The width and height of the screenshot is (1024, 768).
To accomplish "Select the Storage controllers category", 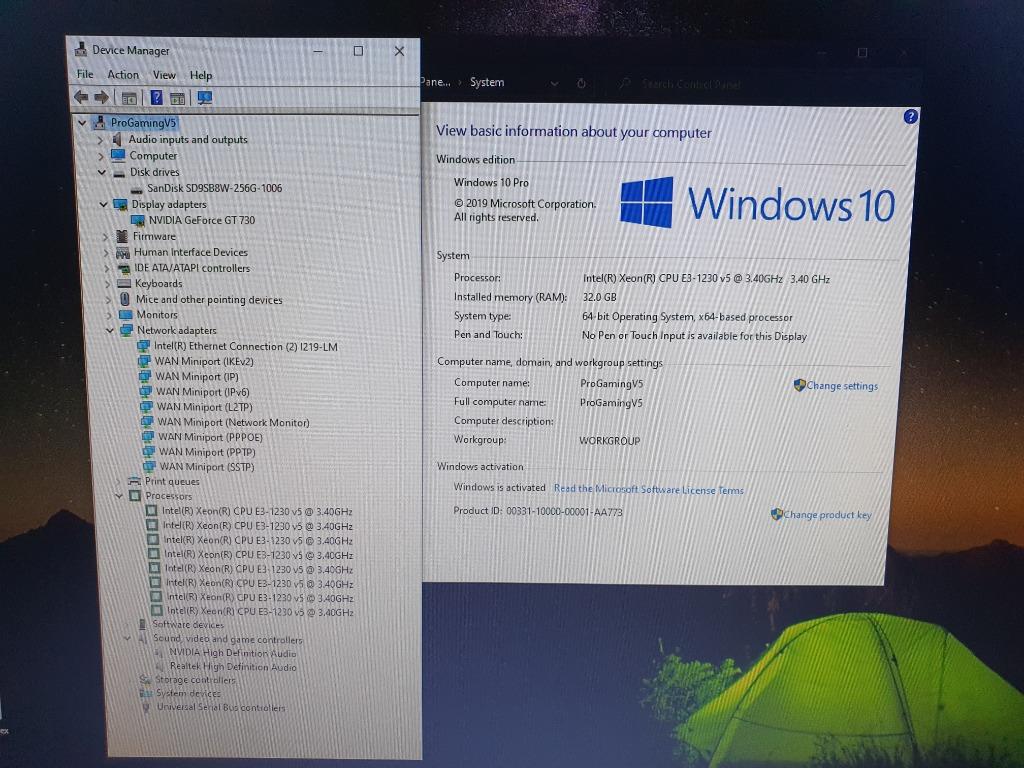I will pos(195,680).
